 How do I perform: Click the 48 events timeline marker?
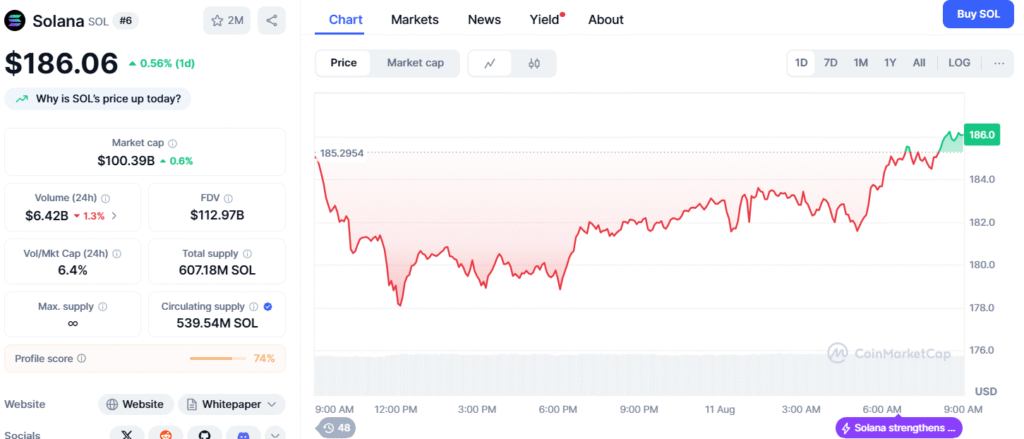tap(336, 428)
